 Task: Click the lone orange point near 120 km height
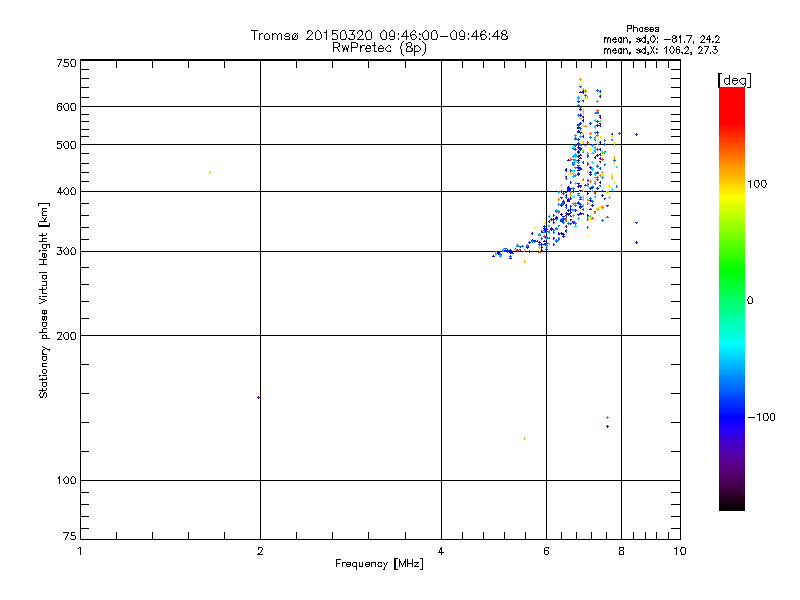coord(525,439)
